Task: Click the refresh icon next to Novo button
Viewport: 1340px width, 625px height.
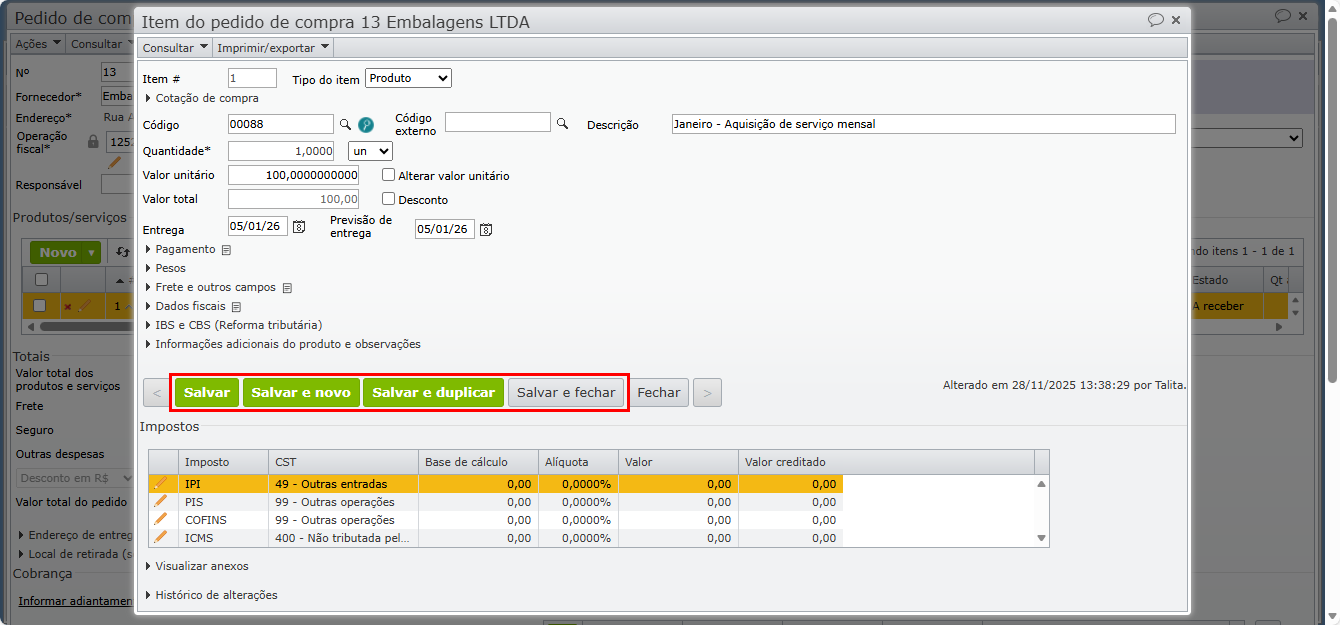Action: coord(122,252)
